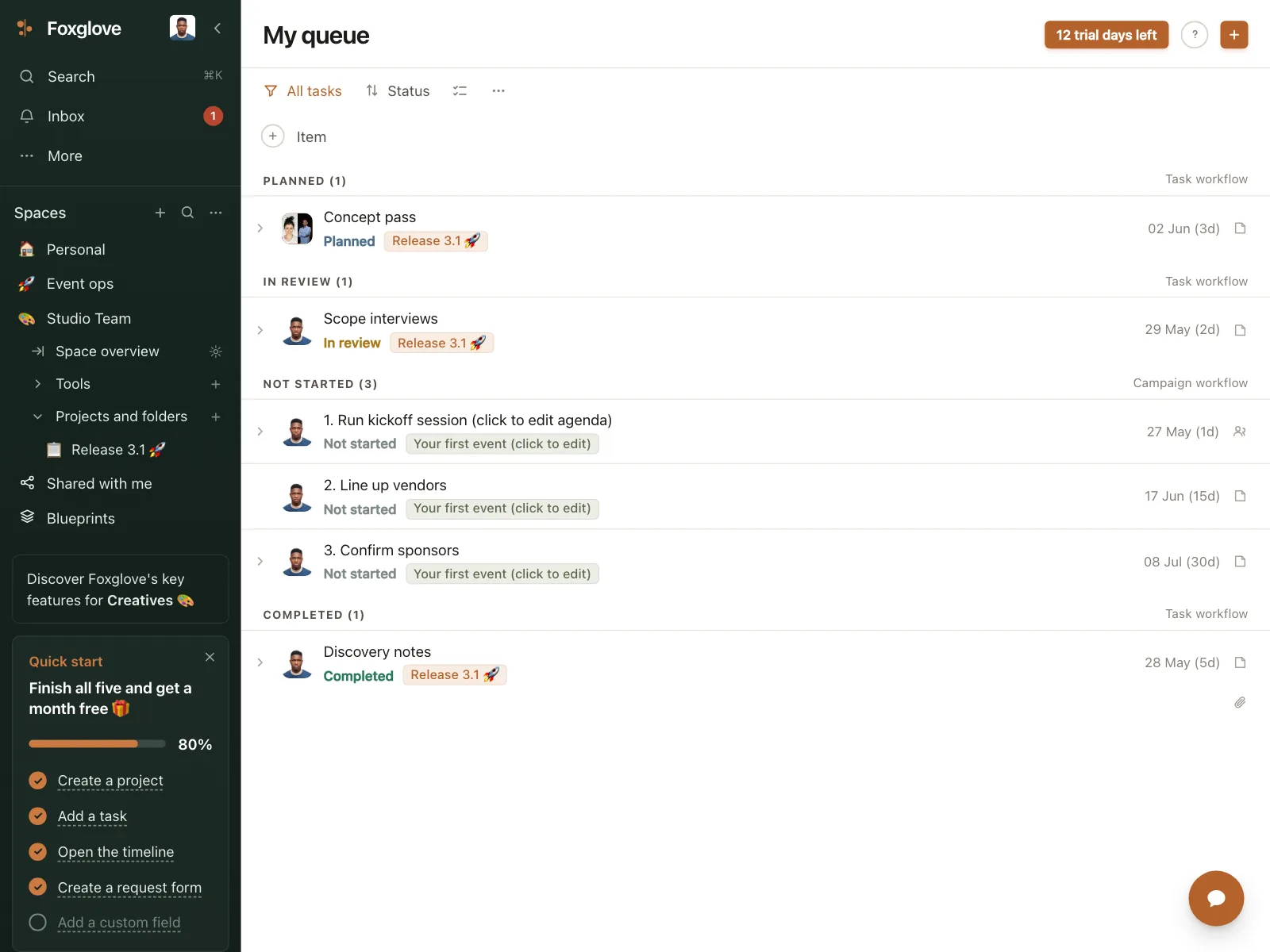Viewport: 1270px width, 952px height.
Task: Click the orange plus create button
Action: coord(1234,35)
